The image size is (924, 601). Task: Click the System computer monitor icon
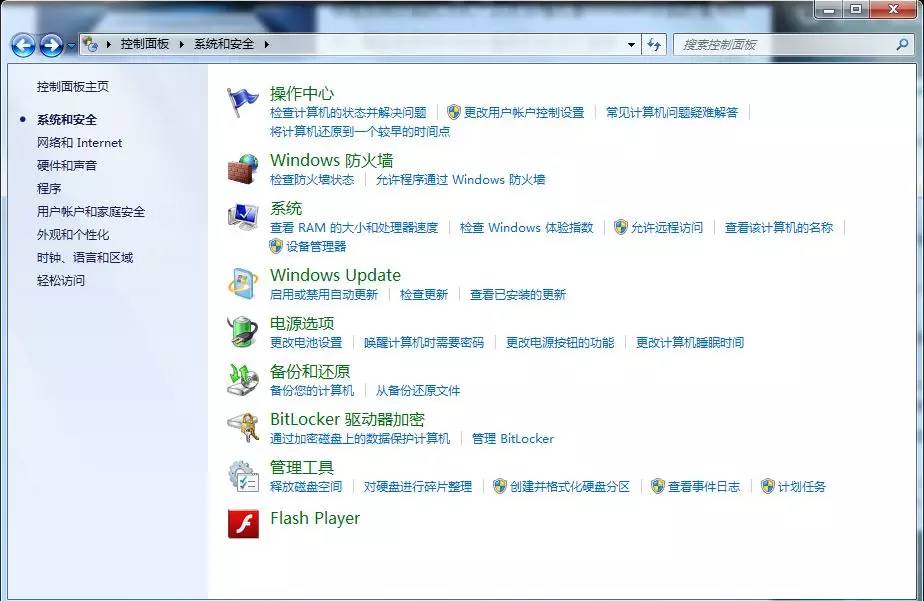click(243, 217)
